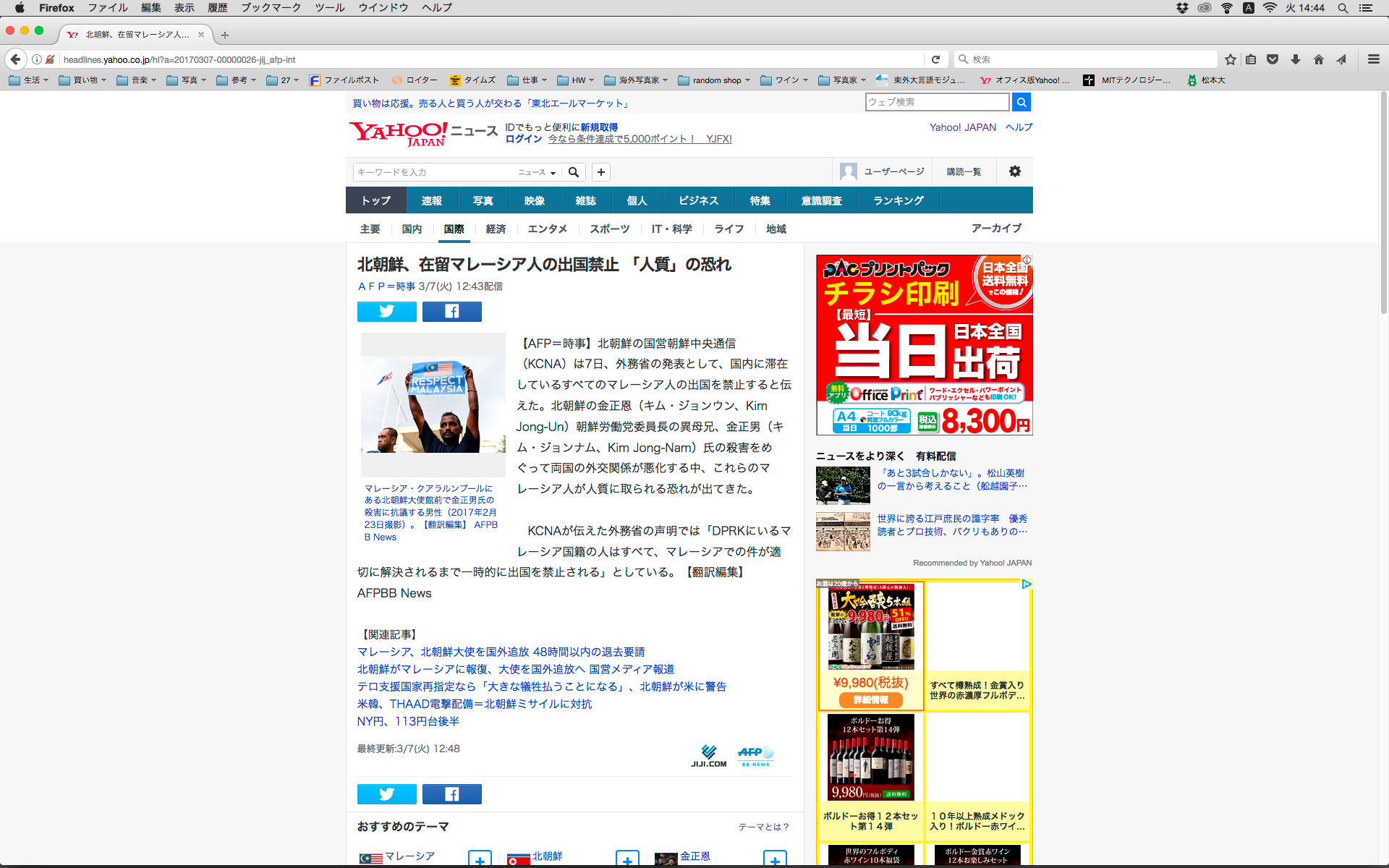Follow the マレーシア theme plus button
The width and height of the screenshot is (1389, 868).
pyautogui.click(x=479, y=859)
